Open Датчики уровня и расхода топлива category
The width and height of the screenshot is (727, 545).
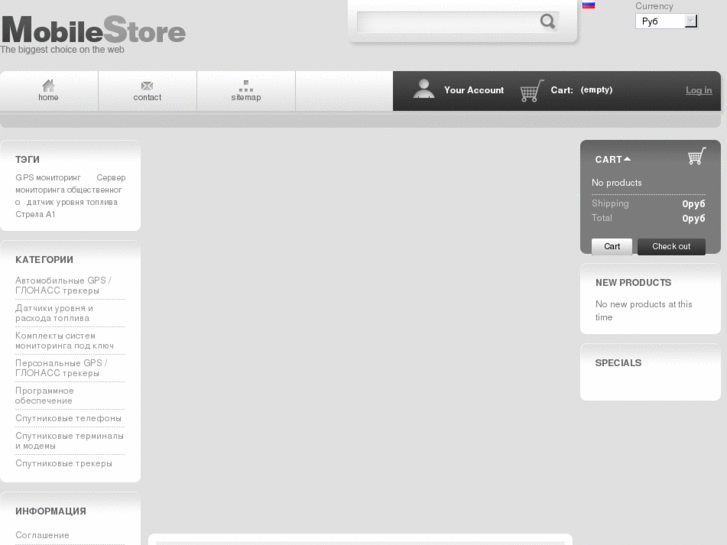point(54,313)
